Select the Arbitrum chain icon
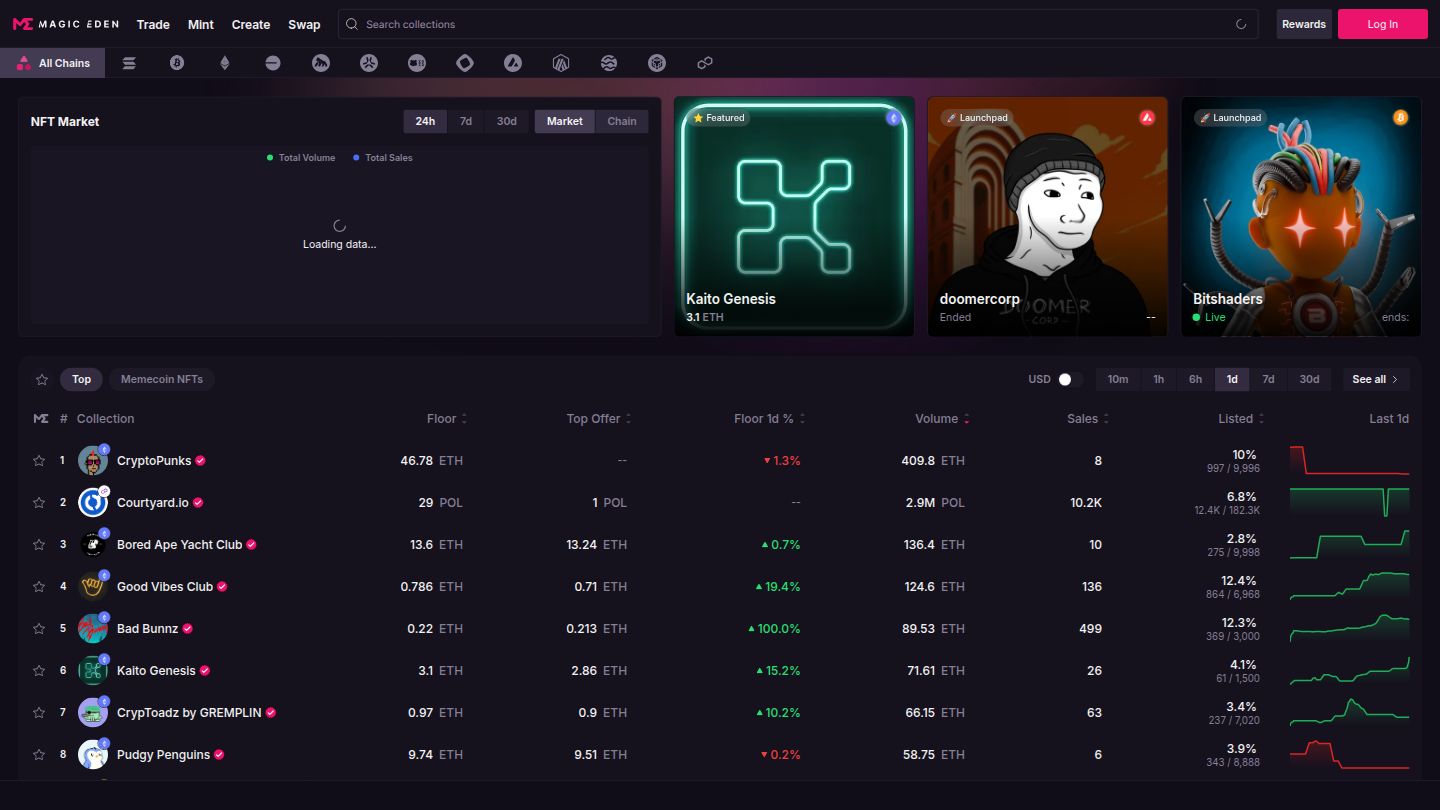 tap(561, 63)
